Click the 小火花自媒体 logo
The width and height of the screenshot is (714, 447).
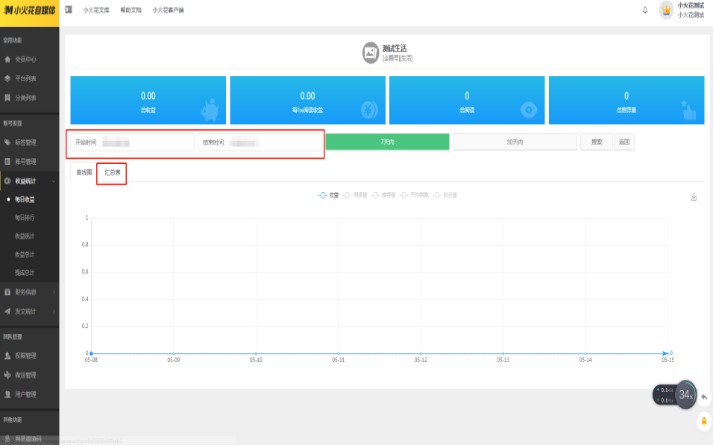30,10
